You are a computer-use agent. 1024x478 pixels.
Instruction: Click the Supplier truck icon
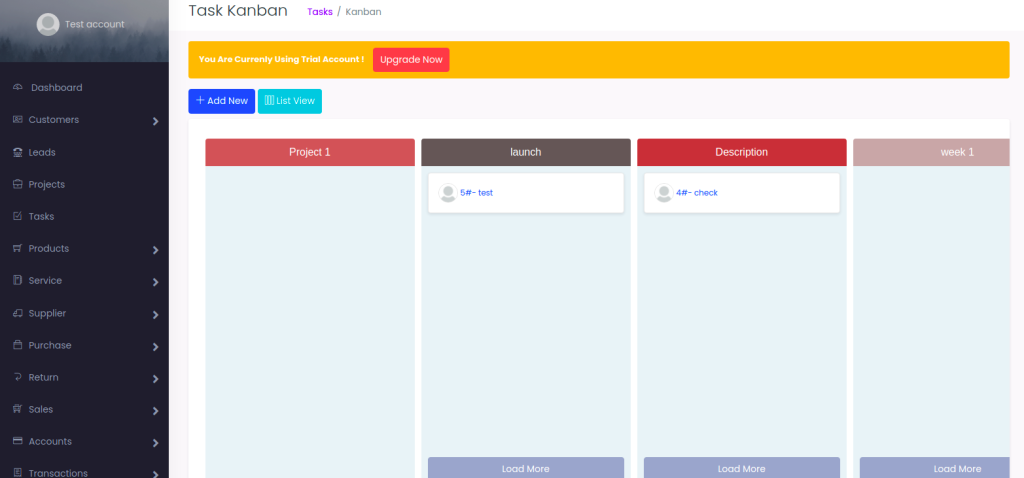[17, 313]
